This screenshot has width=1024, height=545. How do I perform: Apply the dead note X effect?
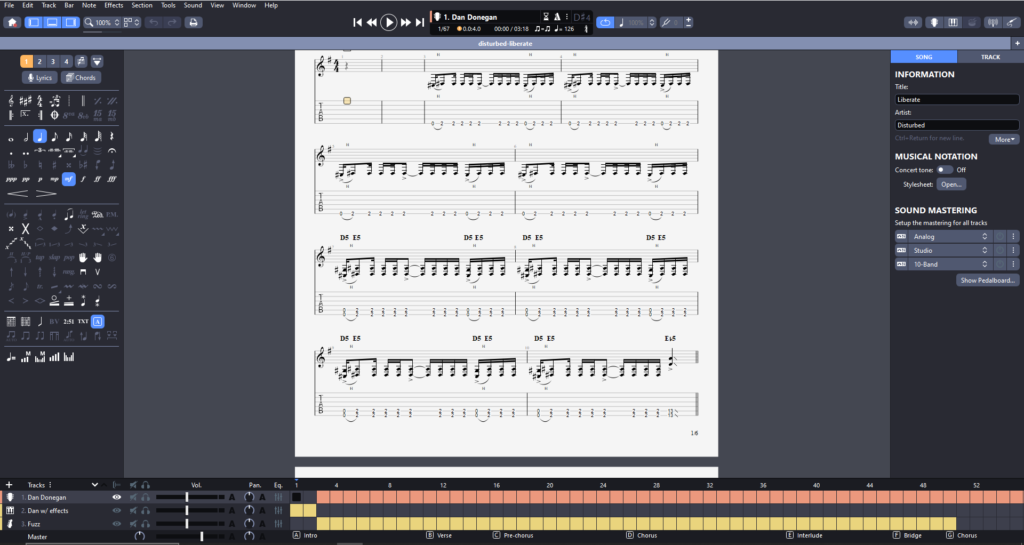[x=25, y=228]
